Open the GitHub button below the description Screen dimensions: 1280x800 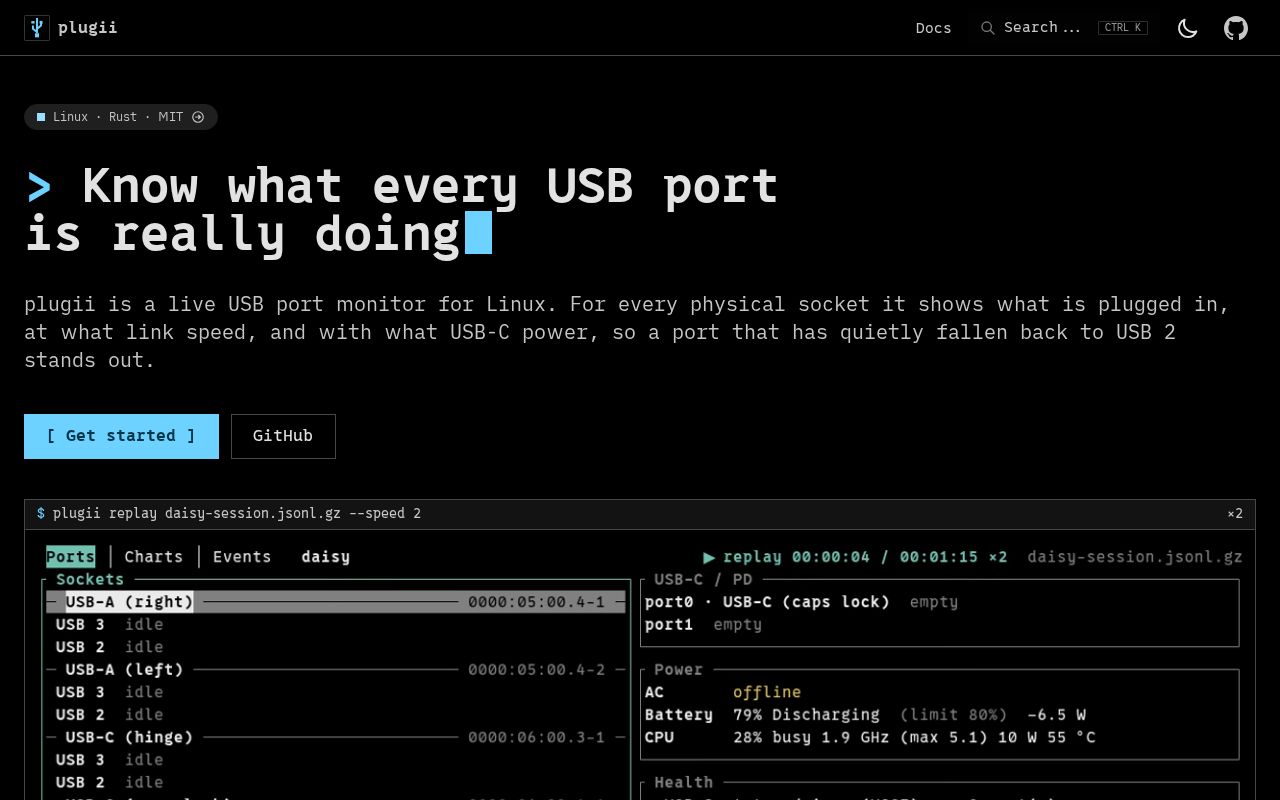[x=283, y=436]
